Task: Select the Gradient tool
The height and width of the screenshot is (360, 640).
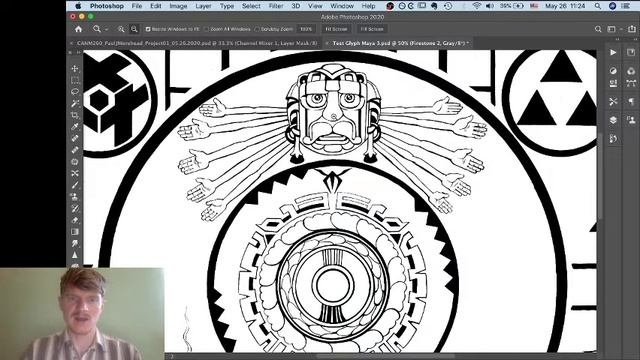Action: click(x=75, y=231)
